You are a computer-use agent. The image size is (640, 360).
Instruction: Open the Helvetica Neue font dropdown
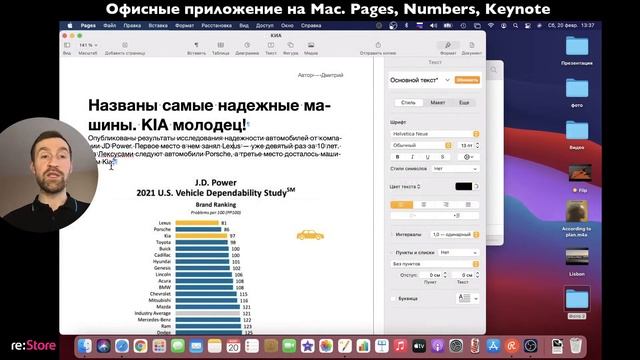(x=435, y=134)
